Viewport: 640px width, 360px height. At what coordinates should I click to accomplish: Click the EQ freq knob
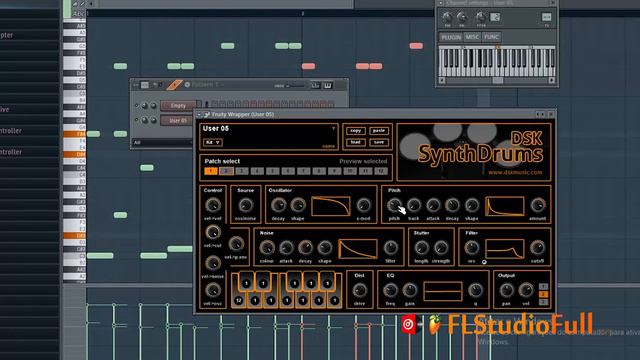(x=391, y=290)
